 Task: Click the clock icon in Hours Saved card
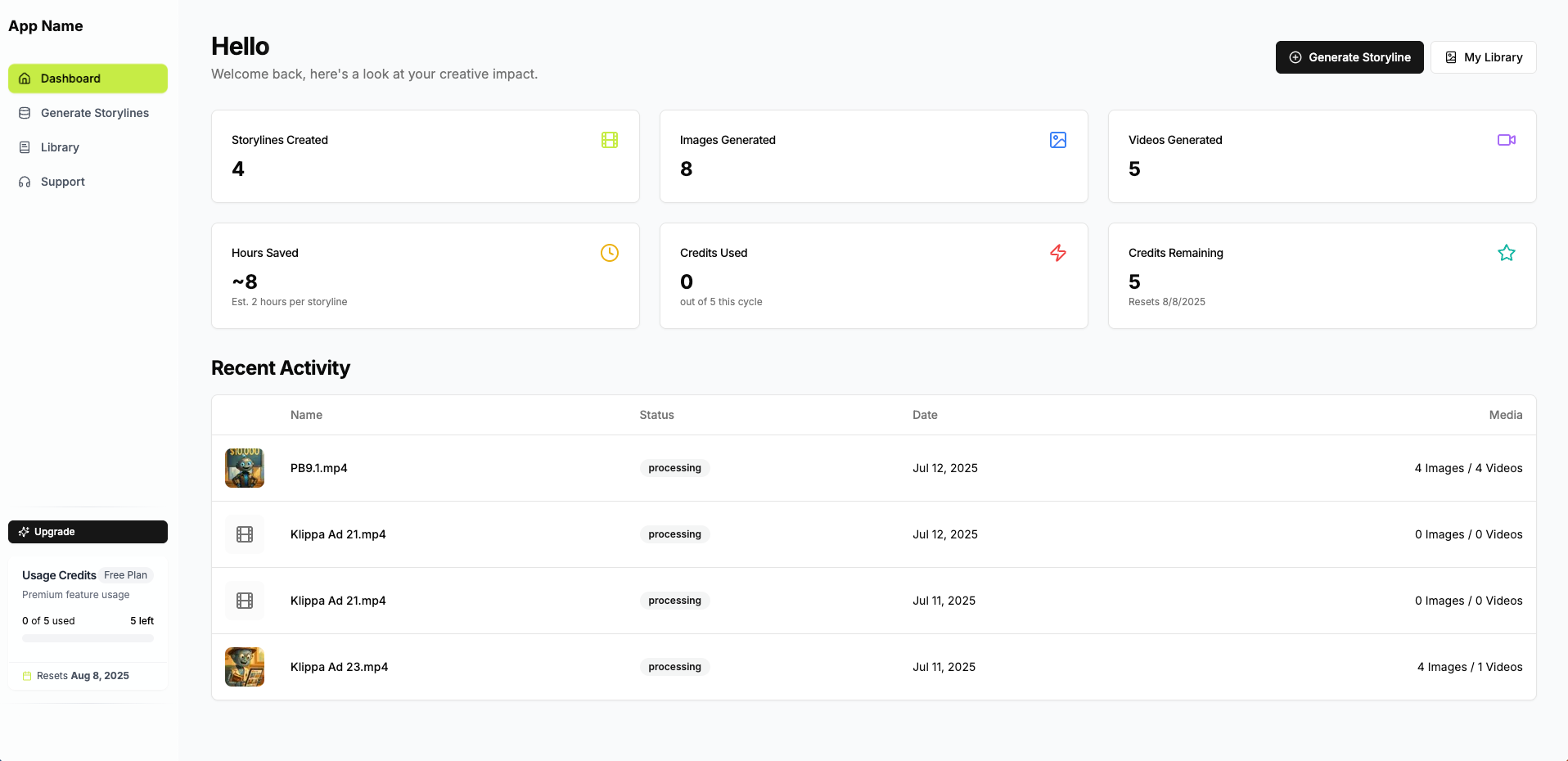point(610,253)
